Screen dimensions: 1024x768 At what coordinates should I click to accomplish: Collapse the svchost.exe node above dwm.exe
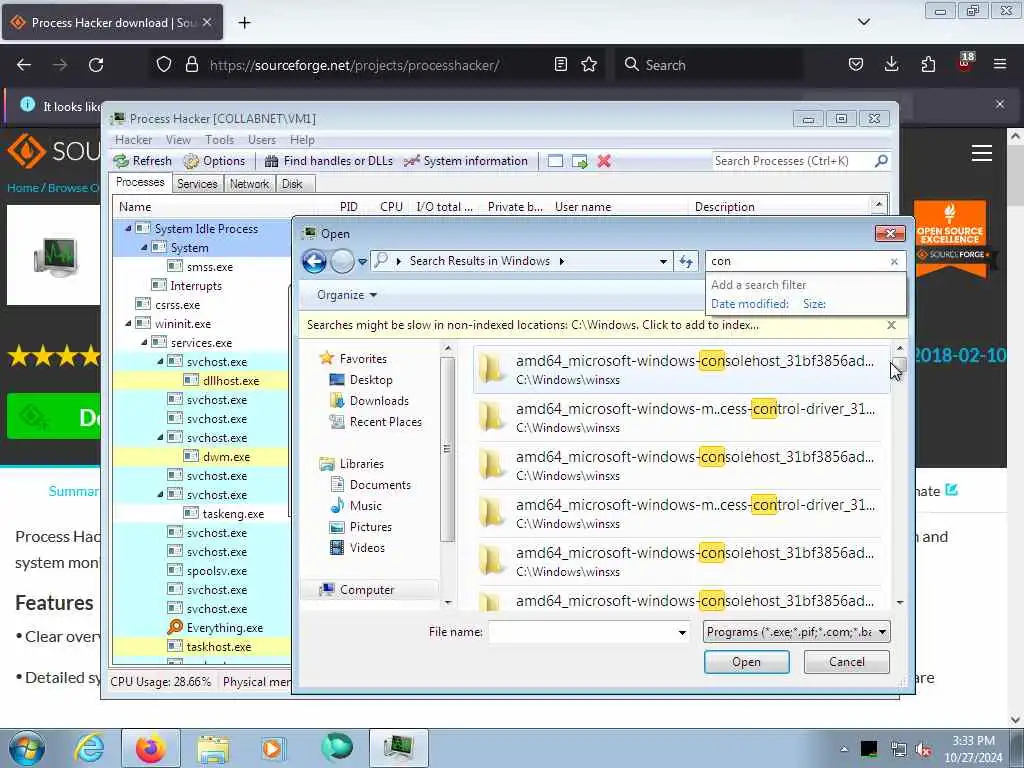[160, 438]
